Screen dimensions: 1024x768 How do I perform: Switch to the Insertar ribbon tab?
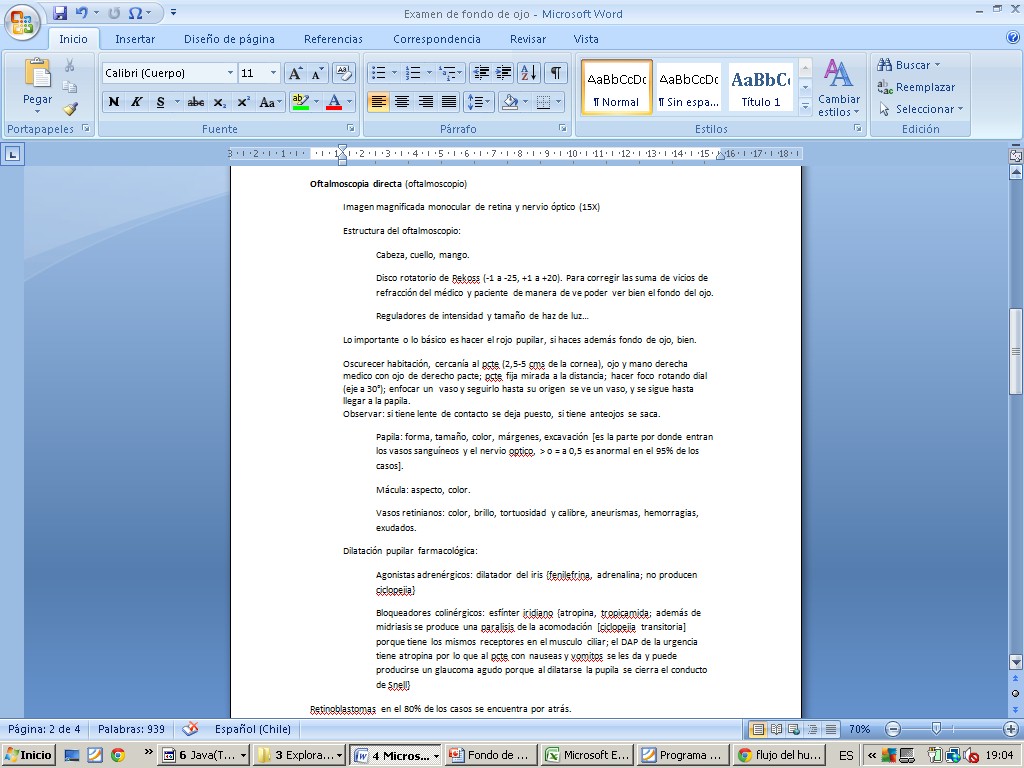click(x=134, y=39)
